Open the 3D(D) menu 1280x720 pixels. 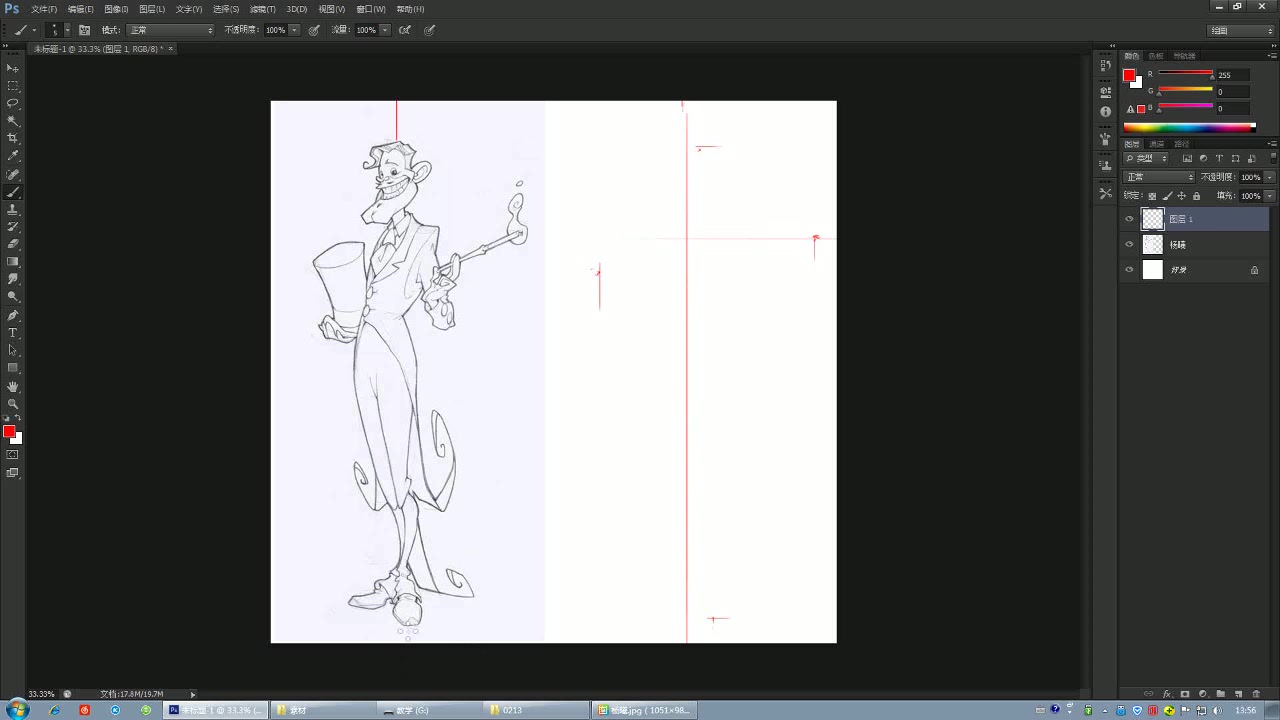(x=296, y=9)
